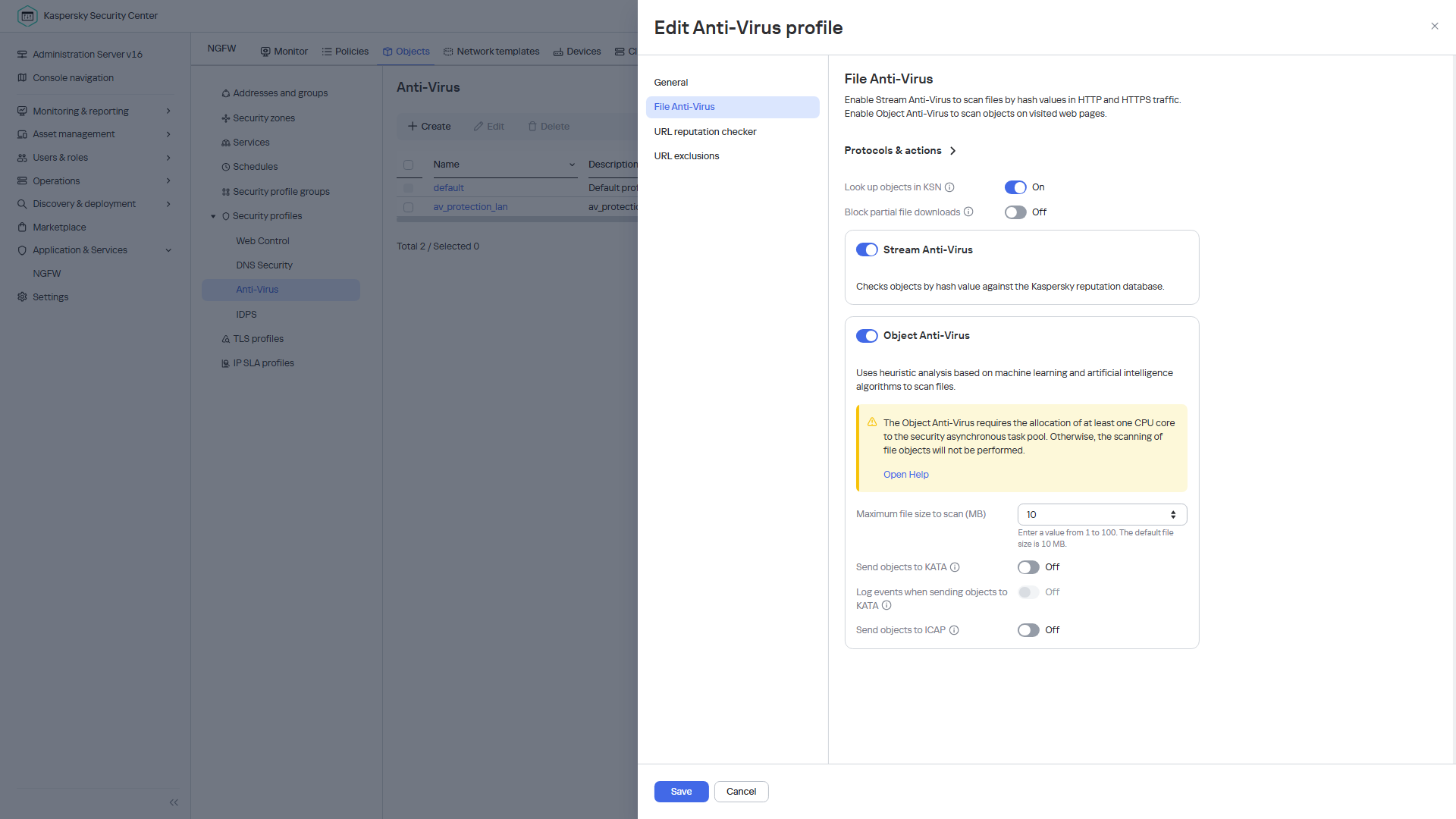The width and height of the screenshot is (1456, 819).
Task: Click the Discovery & deployment magnifier icon
Action: pyautogui.click(x=22, y=204)
